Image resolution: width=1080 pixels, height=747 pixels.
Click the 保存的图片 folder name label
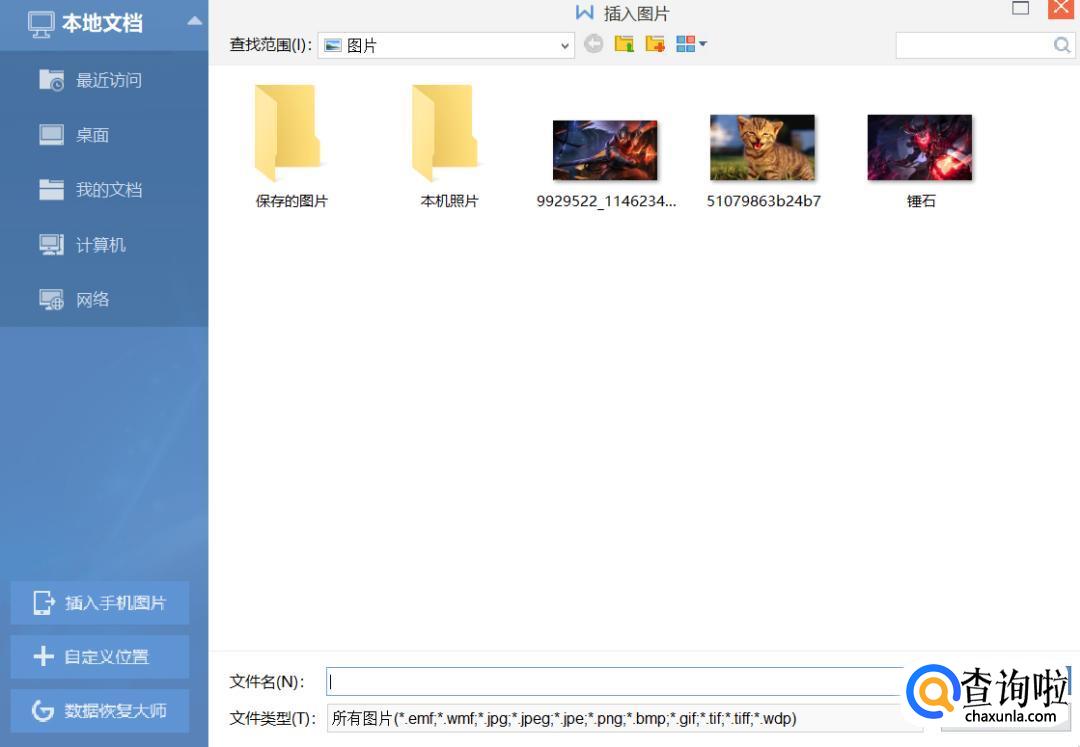pyautogui.click(x=291, y=201)
